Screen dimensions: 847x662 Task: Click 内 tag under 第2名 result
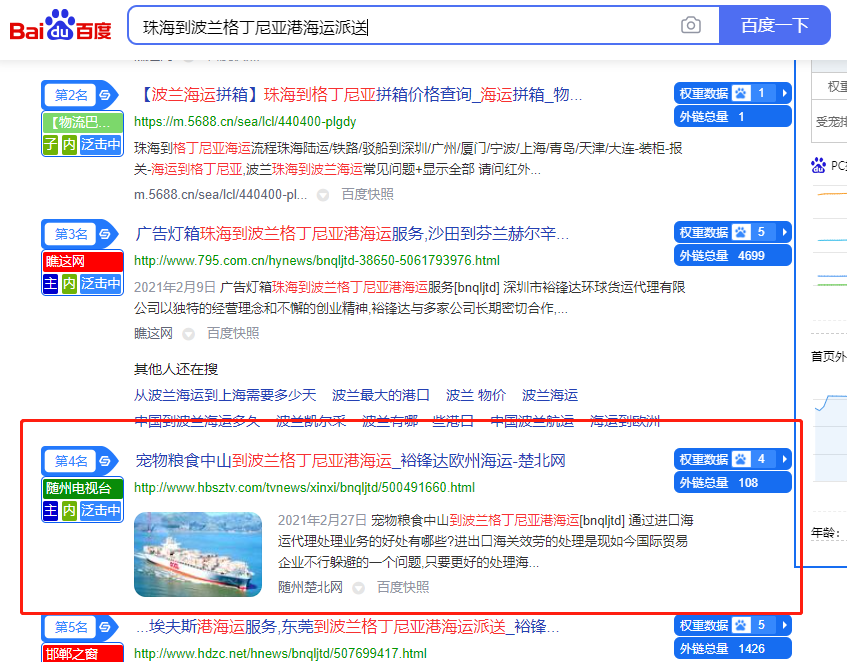69,145
